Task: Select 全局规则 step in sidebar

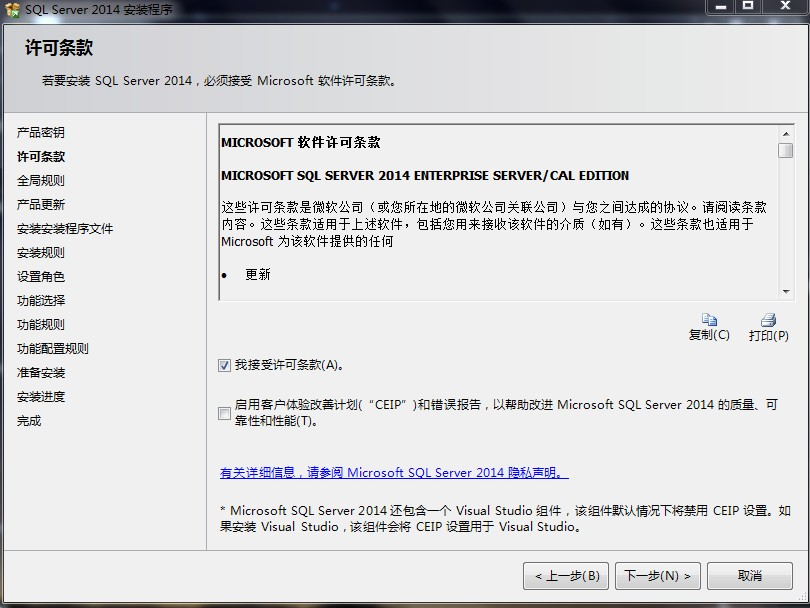Action: (41, 181)
